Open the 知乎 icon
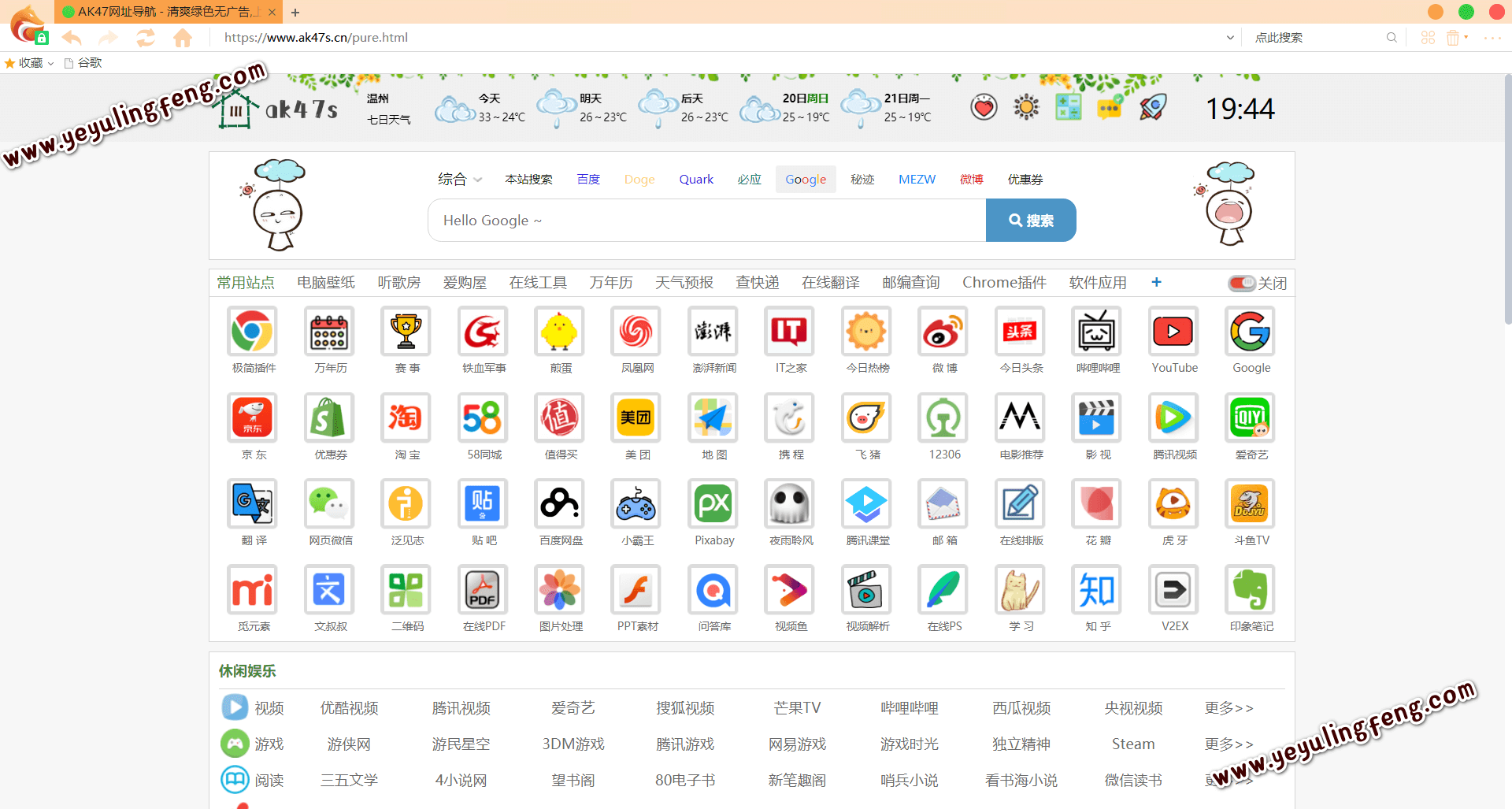The width and height of the screenshot is (1512, 809). point(1096,589)
